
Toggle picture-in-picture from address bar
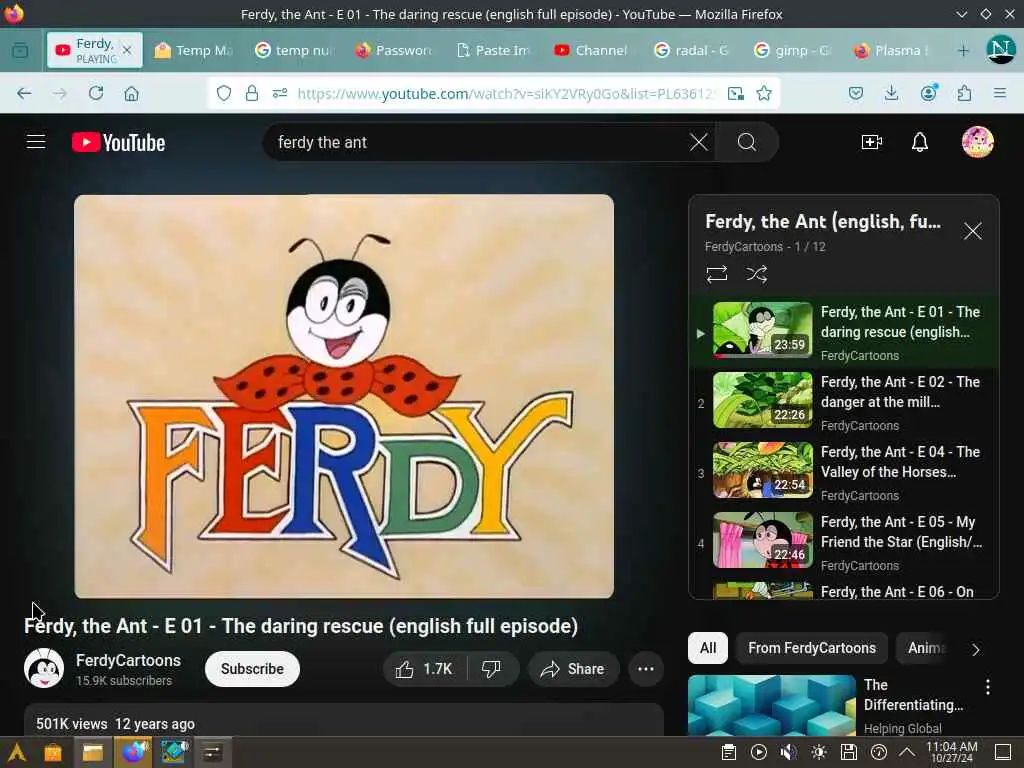[735, 93]
